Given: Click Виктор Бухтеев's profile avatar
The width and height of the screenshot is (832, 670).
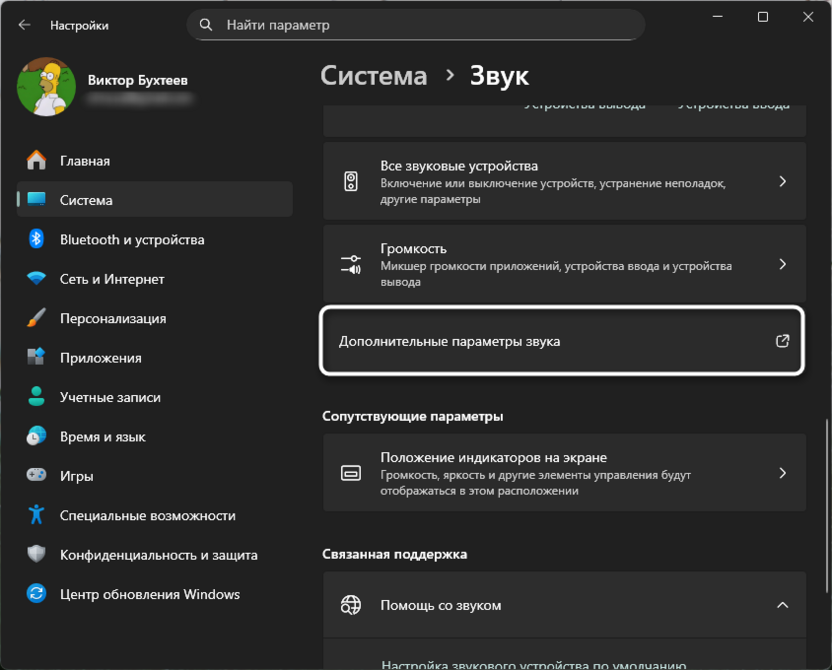Looking at the screenshot, I should pos(47,87).
